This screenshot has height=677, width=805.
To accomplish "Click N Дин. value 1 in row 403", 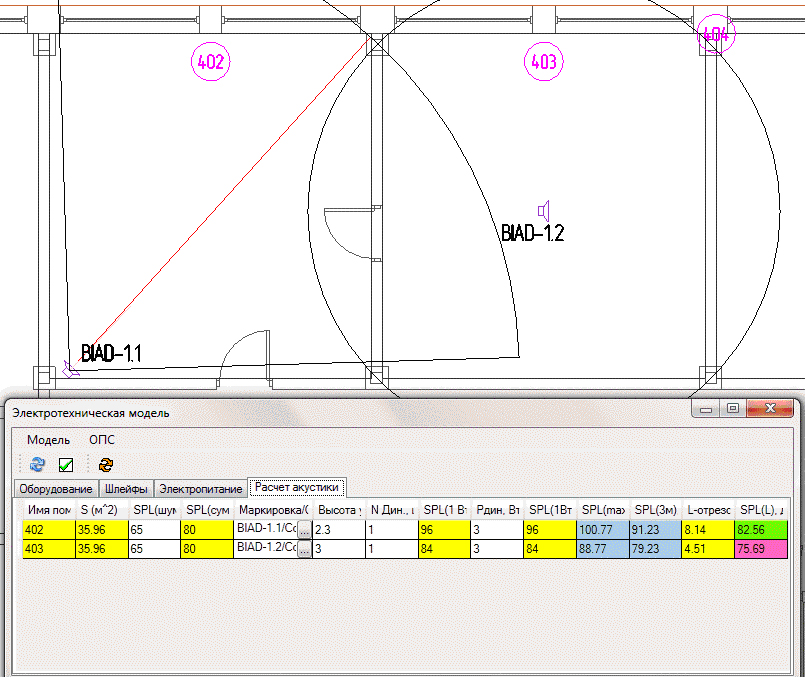I will coord(392,549).
